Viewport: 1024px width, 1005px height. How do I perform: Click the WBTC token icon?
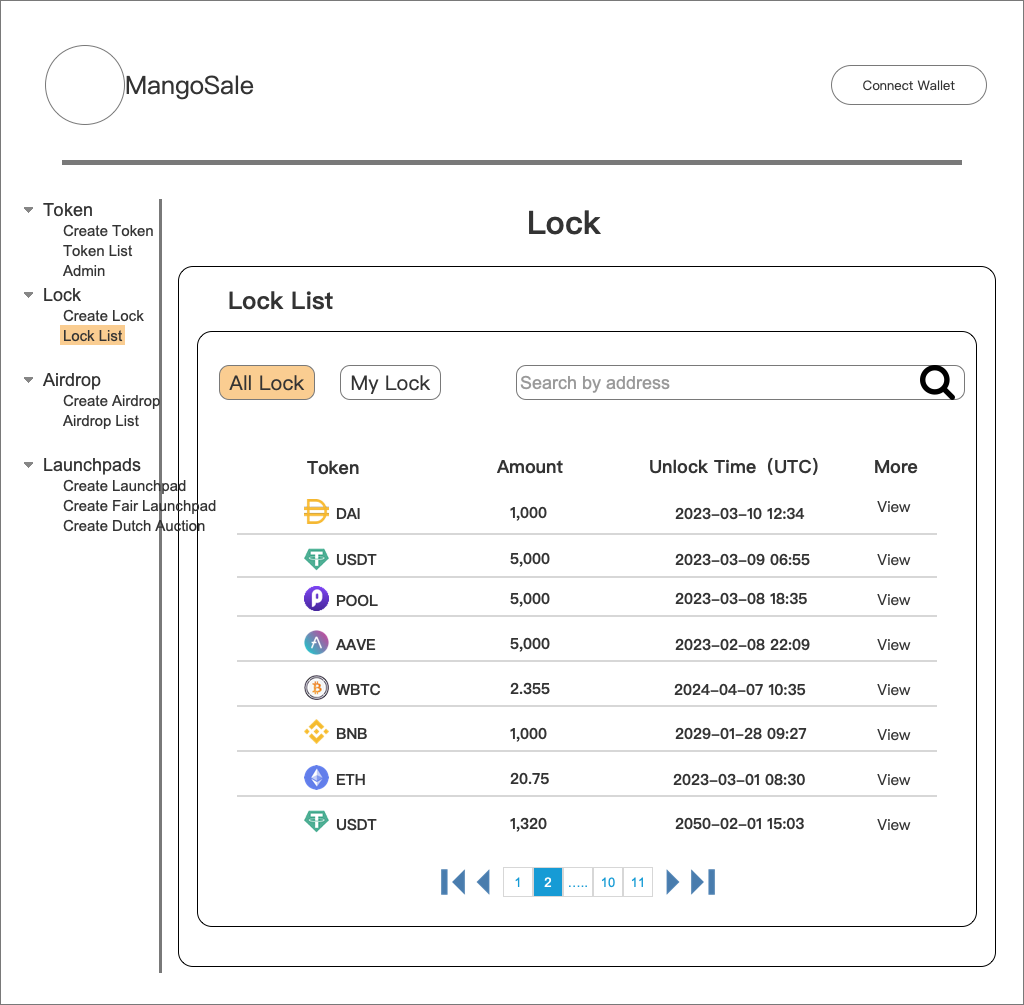click(316, 688)
